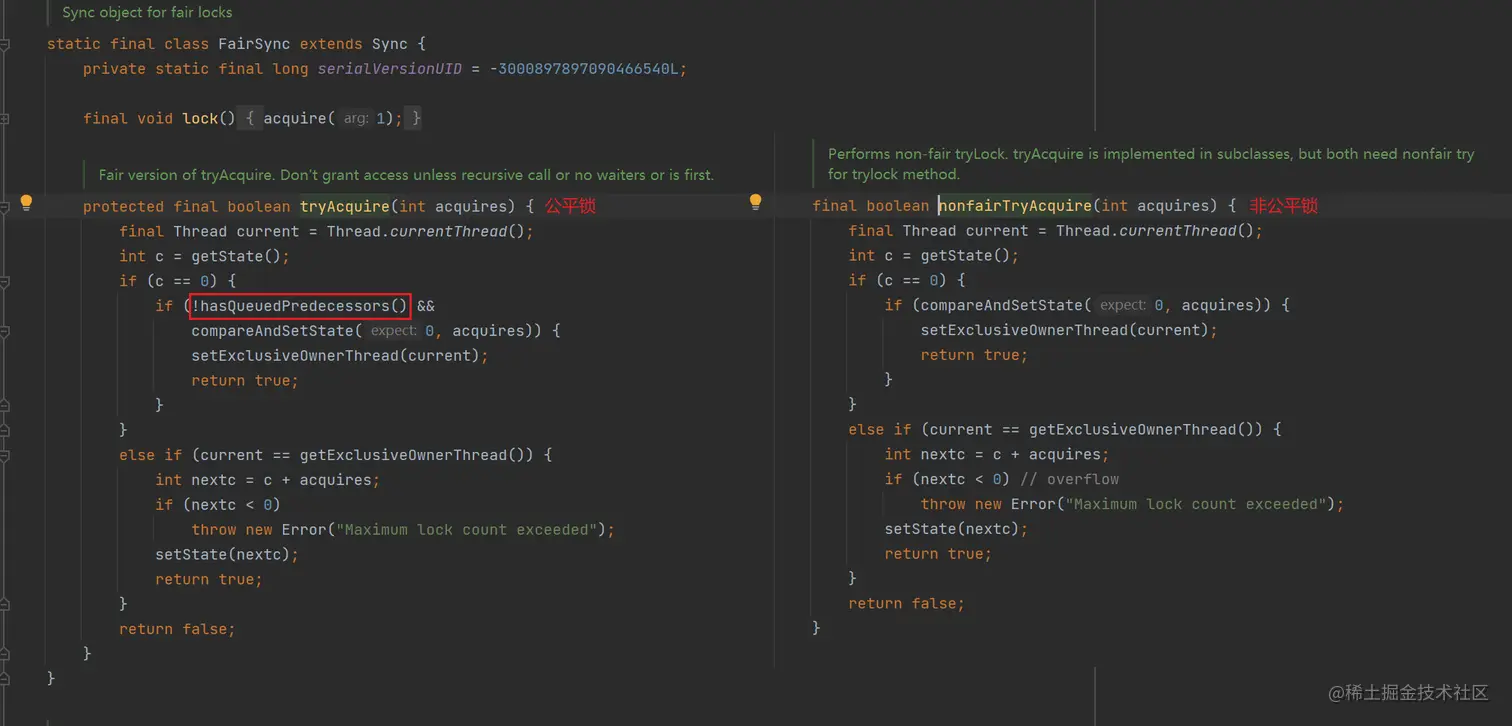
Task: Click 'return false;' in nonfairTryAcquire
Action: pos(907,604)
